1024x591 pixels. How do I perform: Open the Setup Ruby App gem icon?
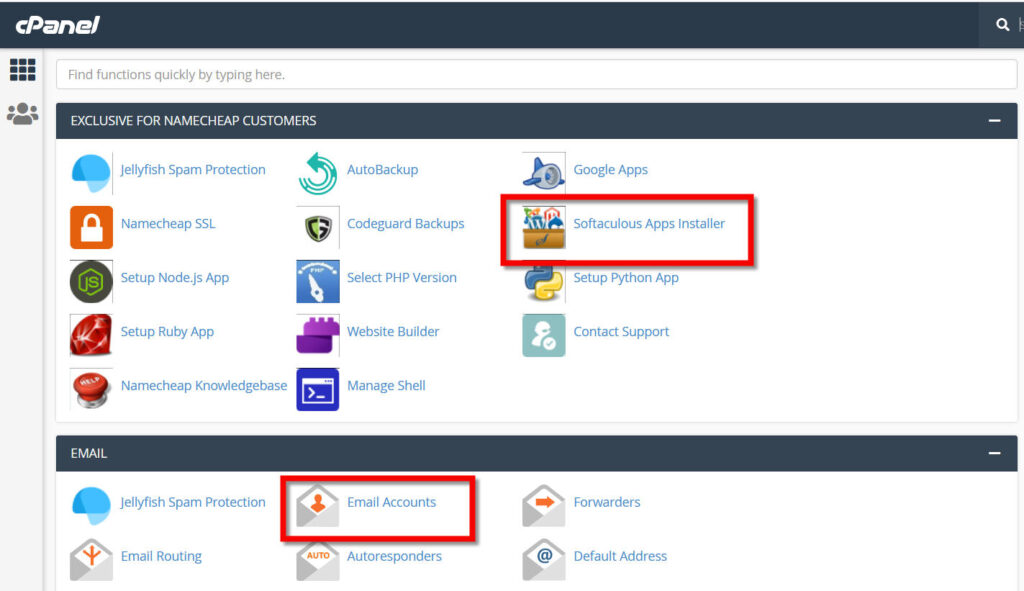coord(91,335)
